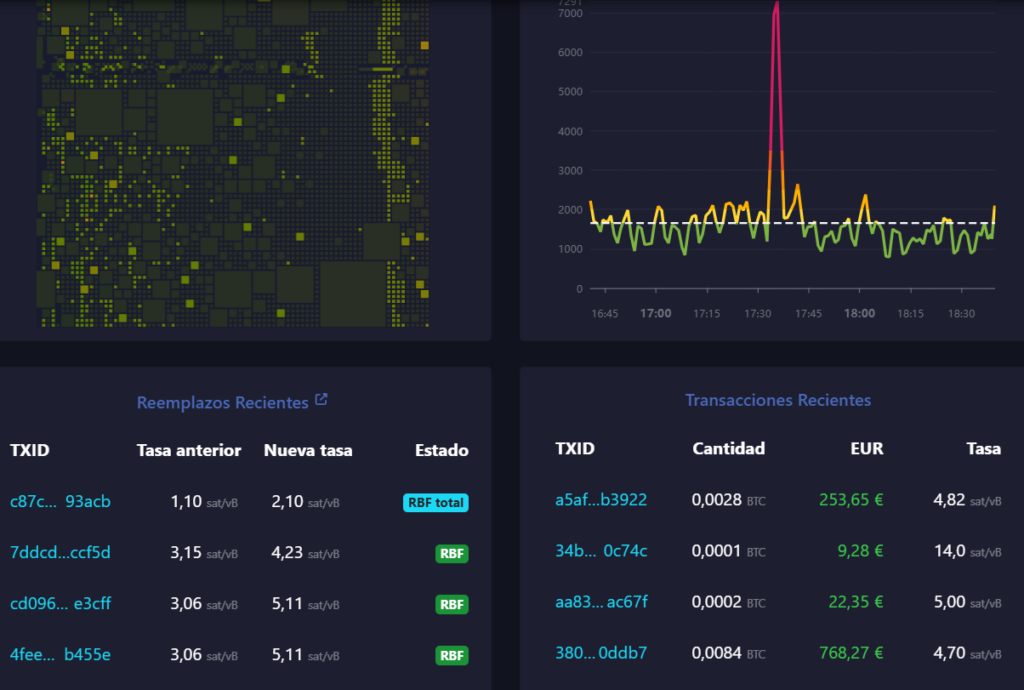The height and width of the screenshot is (690, 1024).
Task: Open replacement transaction 7ddcd...ccf5d
Action: coord(60,552)
